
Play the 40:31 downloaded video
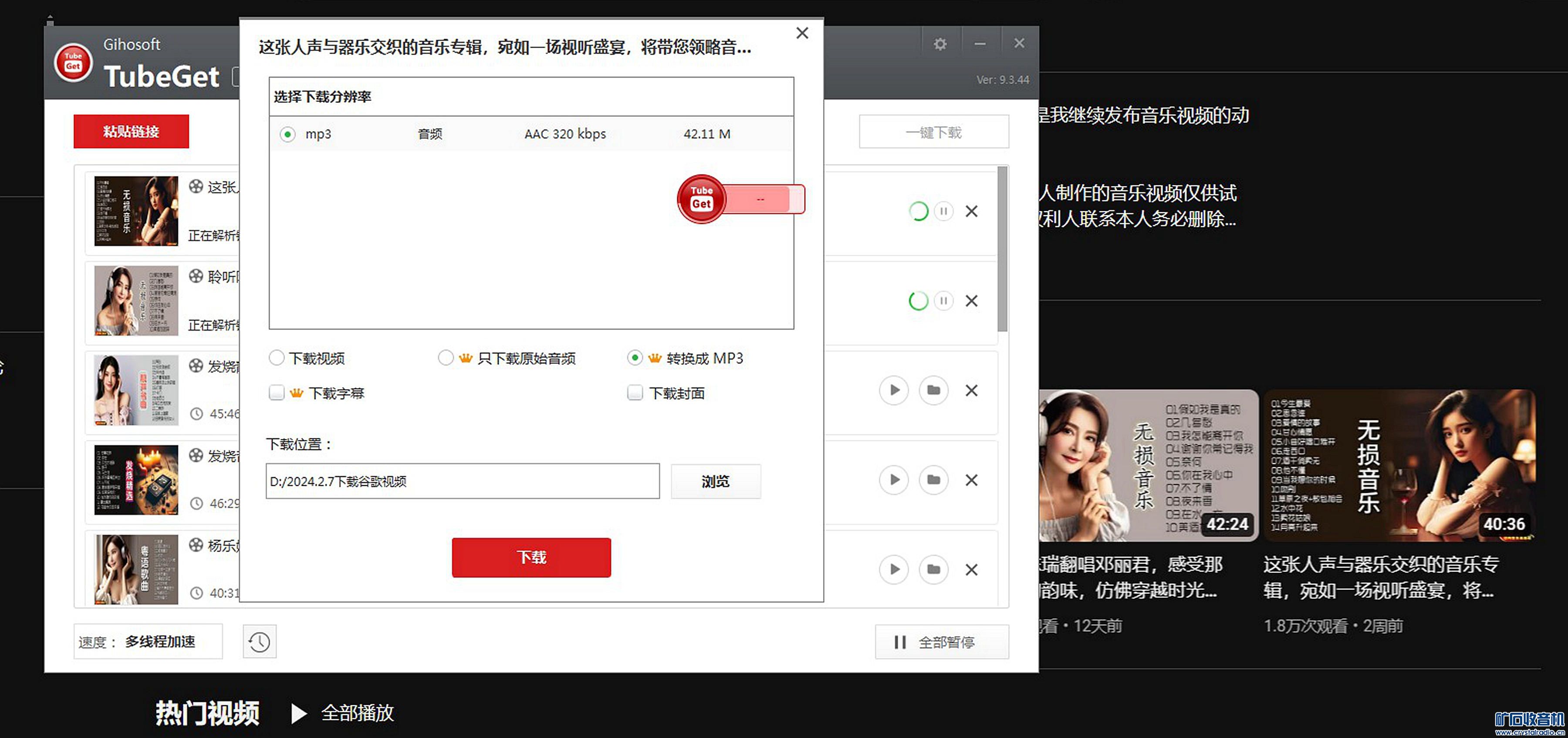coord(894,569)
